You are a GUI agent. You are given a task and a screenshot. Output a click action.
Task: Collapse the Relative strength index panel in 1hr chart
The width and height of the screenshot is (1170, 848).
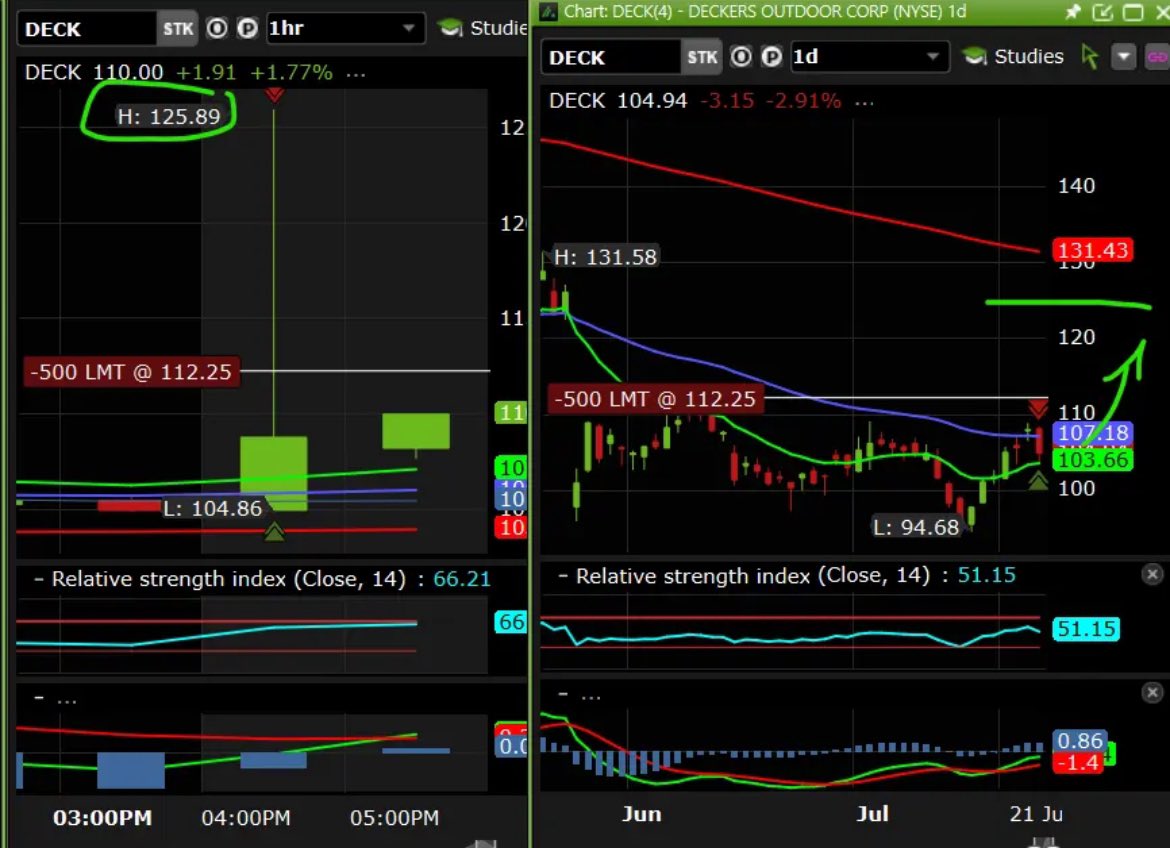[x=38, y=579]
